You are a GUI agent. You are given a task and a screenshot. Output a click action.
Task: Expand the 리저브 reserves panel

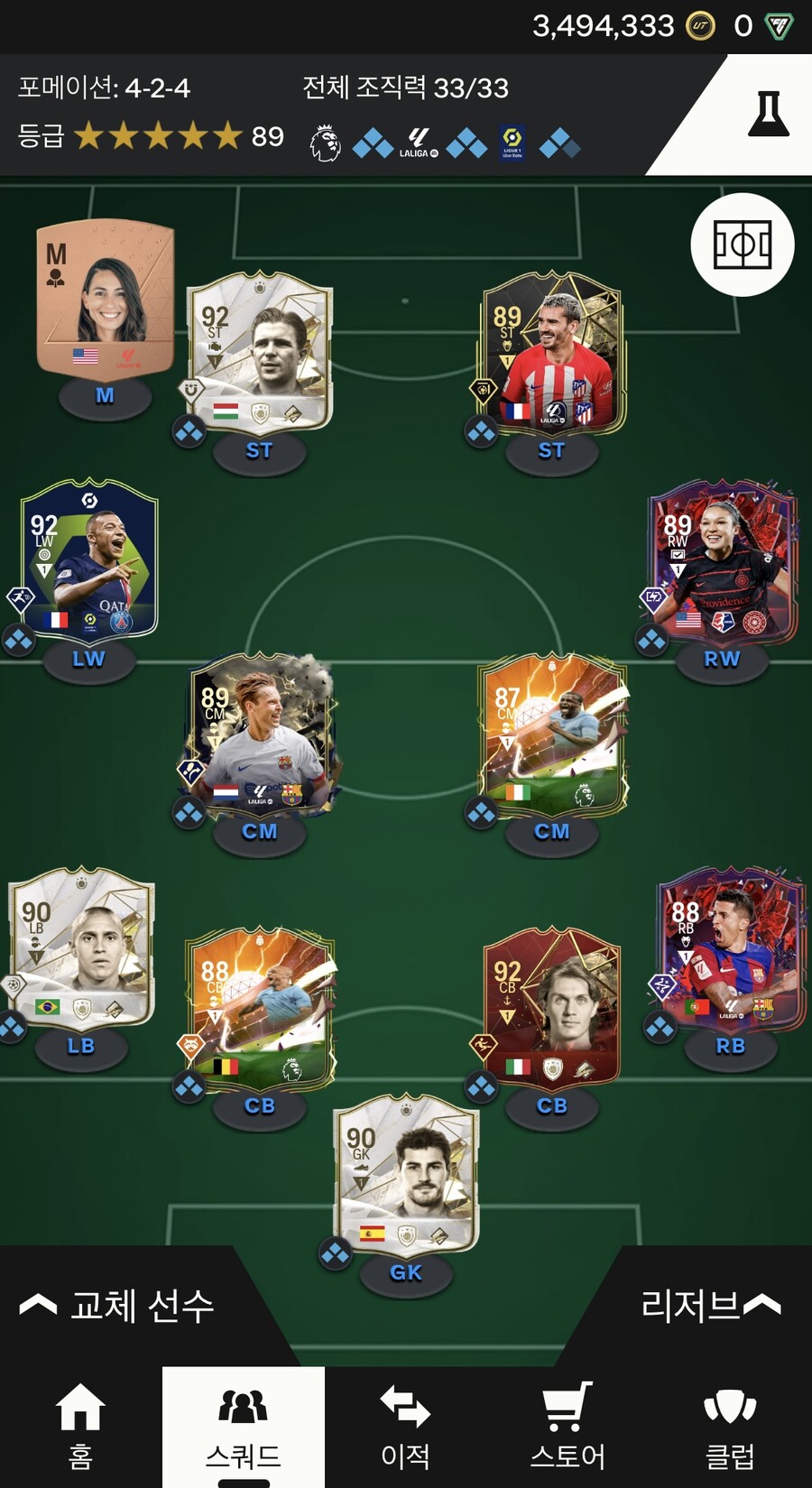(x=710, y=1305)
